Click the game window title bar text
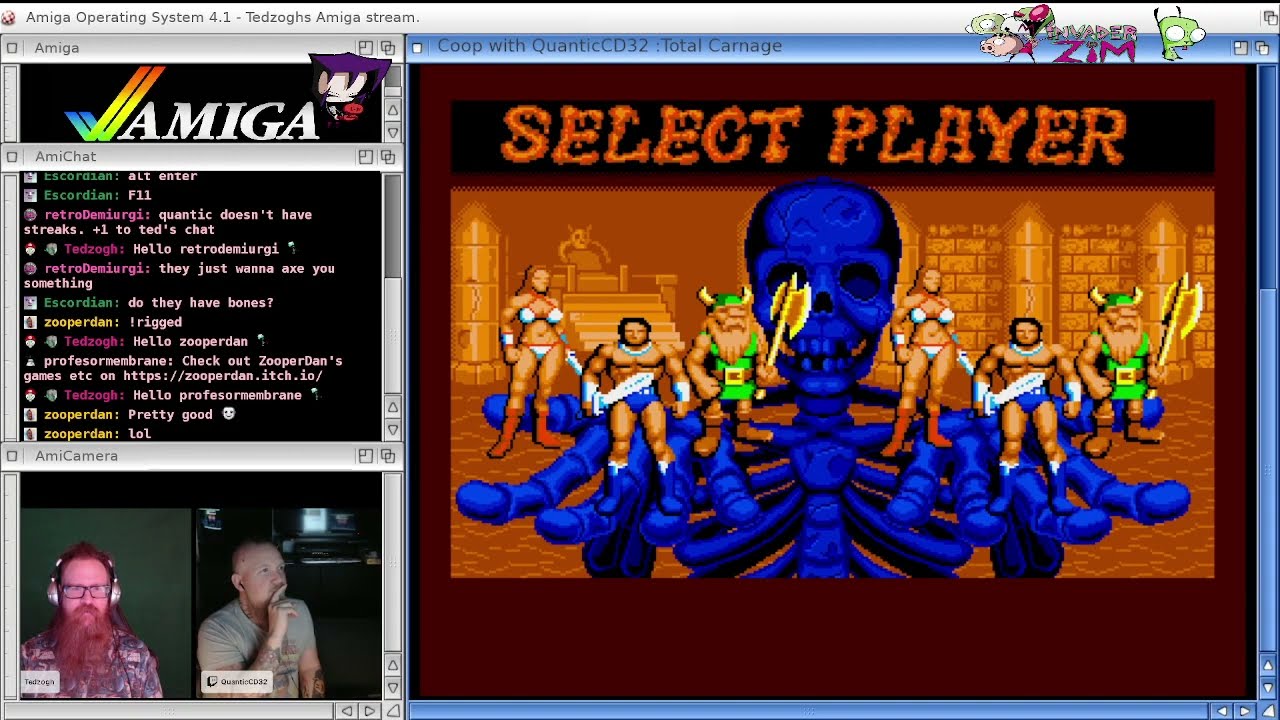The image size is (1280, 720). [609, 46]
